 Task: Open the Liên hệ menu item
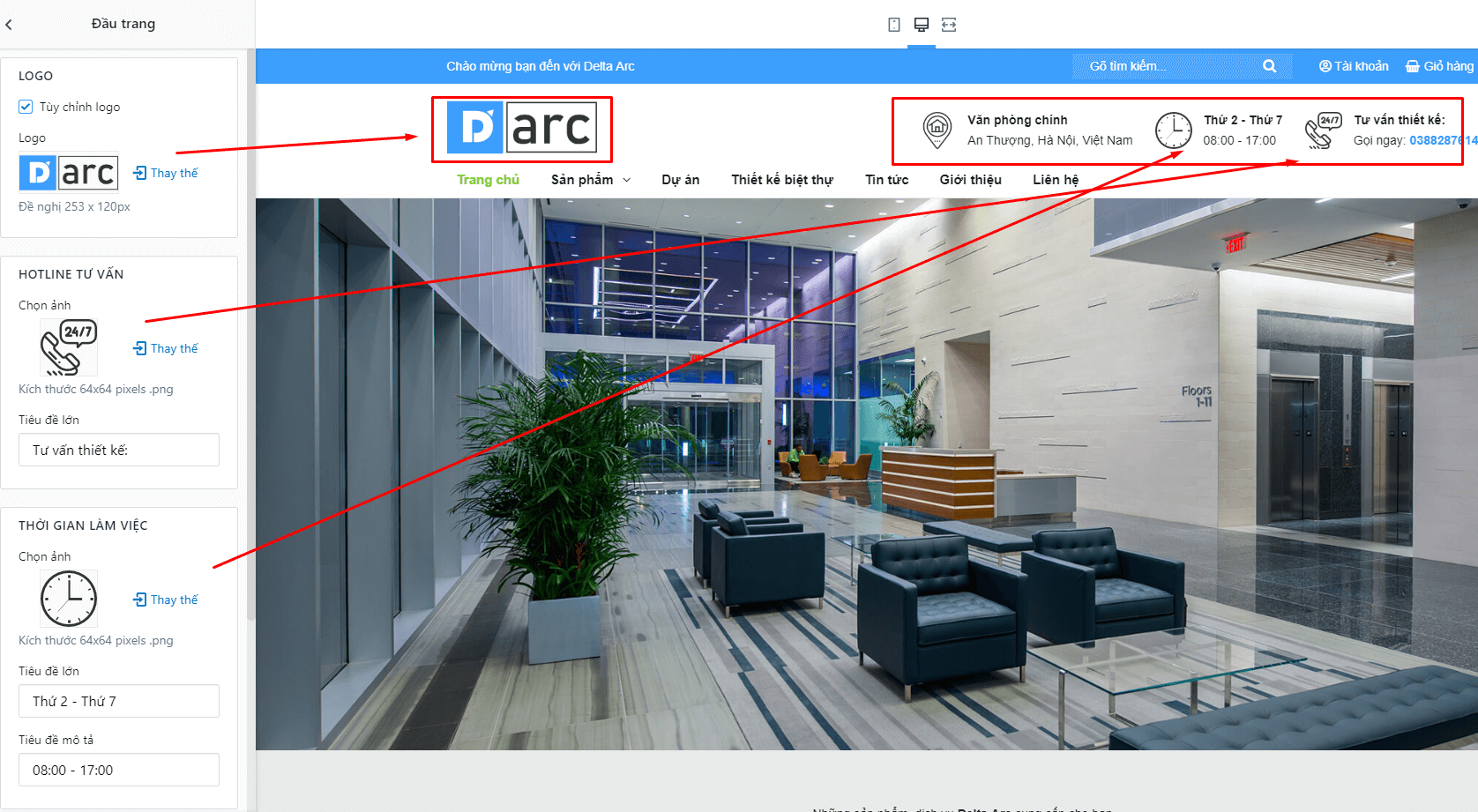[1056, 180]
